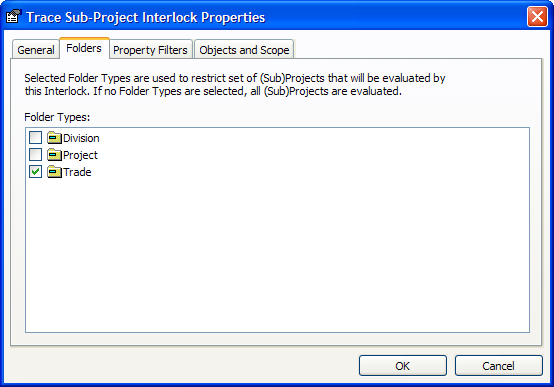554x387 pixels.
Task: Confirm changes with the OK button
Action: (x=403, y=365)
